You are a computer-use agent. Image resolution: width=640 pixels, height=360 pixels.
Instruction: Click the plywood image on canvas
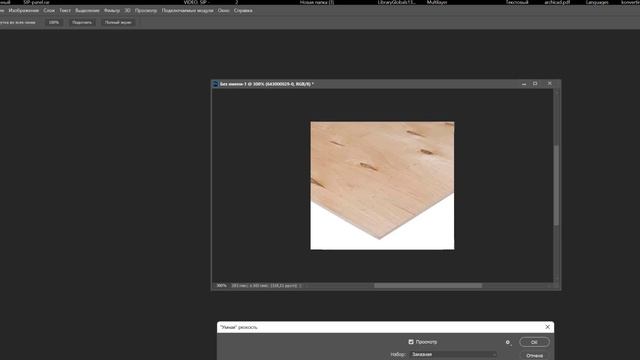point(382,185)
